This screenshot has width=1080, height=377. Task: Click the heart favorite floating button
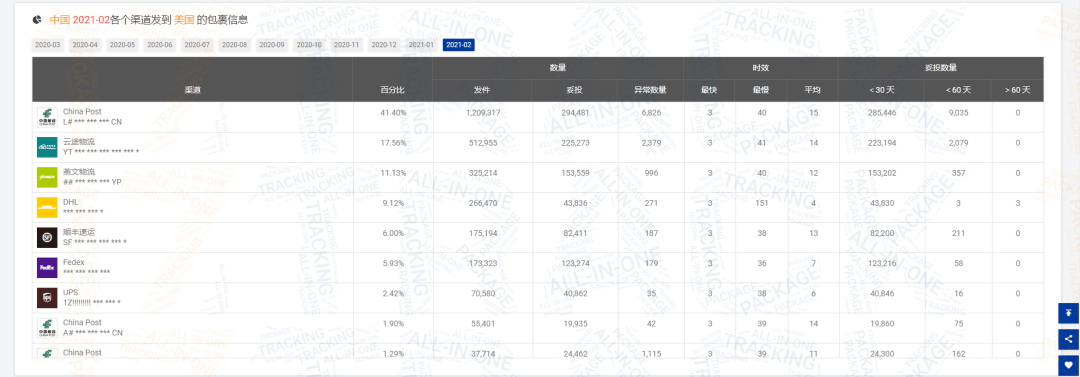1068,365
